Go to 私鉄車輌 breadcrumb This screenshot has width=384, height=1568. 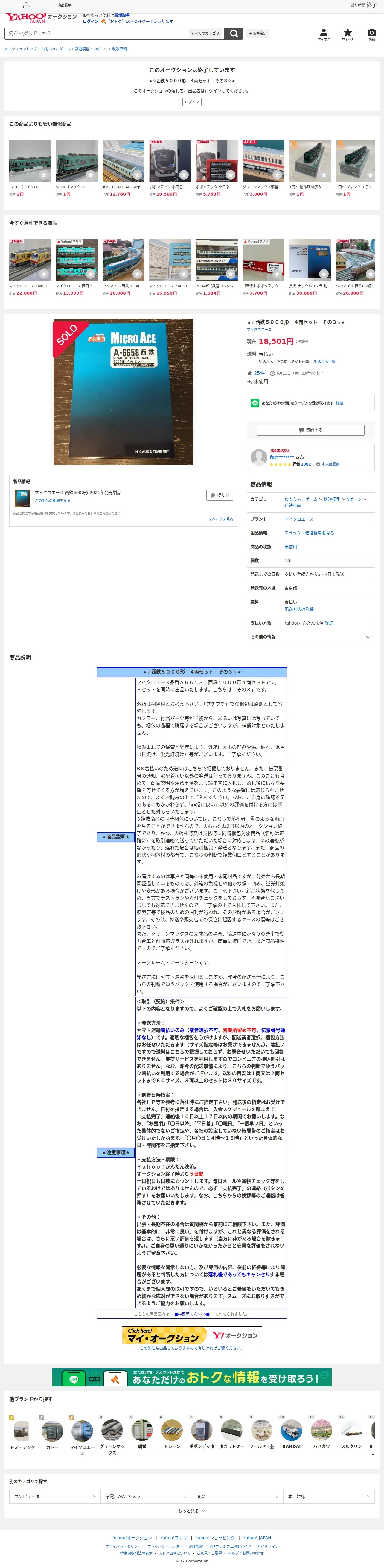click(x=120, y=49)
